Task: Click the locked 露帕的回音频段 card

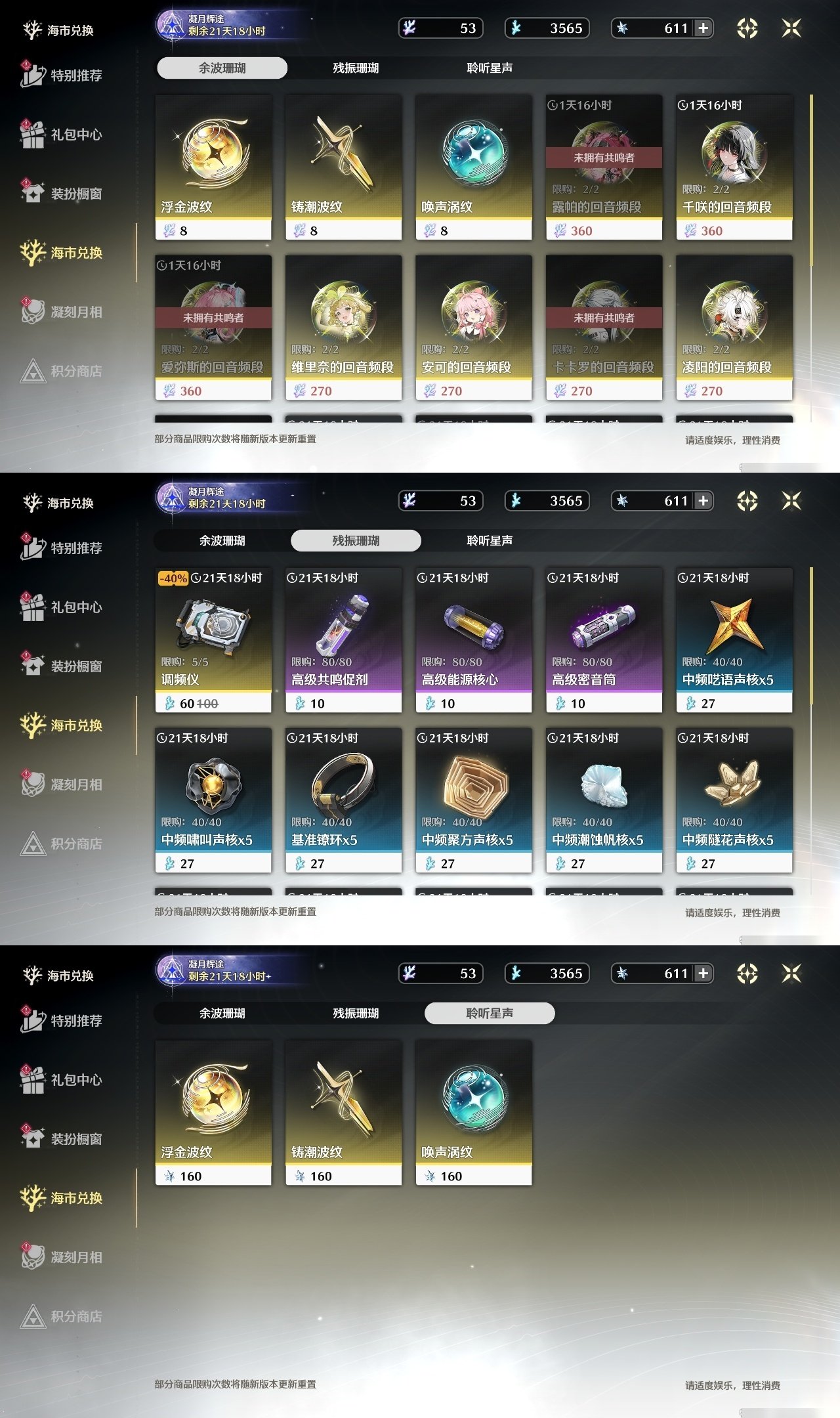Action: (x=604, y=168)
